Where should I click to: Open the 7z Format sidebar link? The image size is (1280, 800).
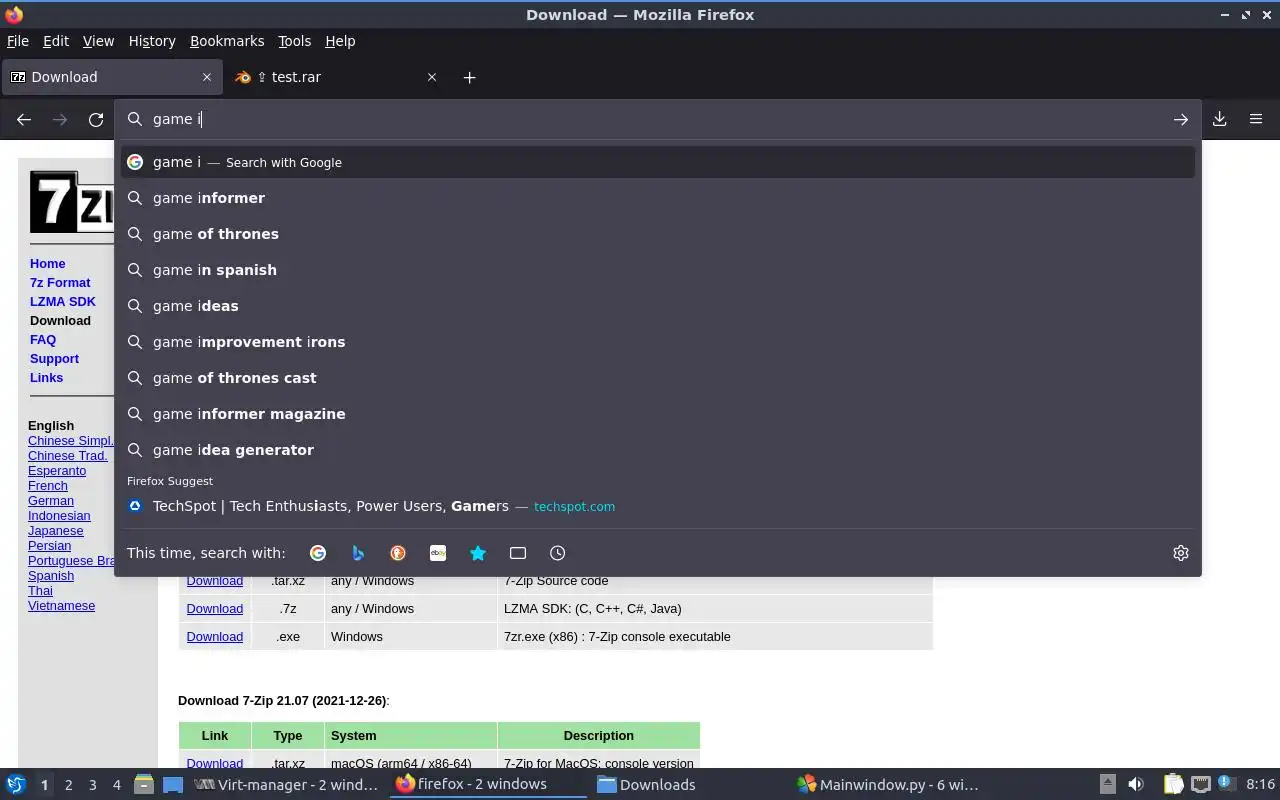tap(60, 283)
